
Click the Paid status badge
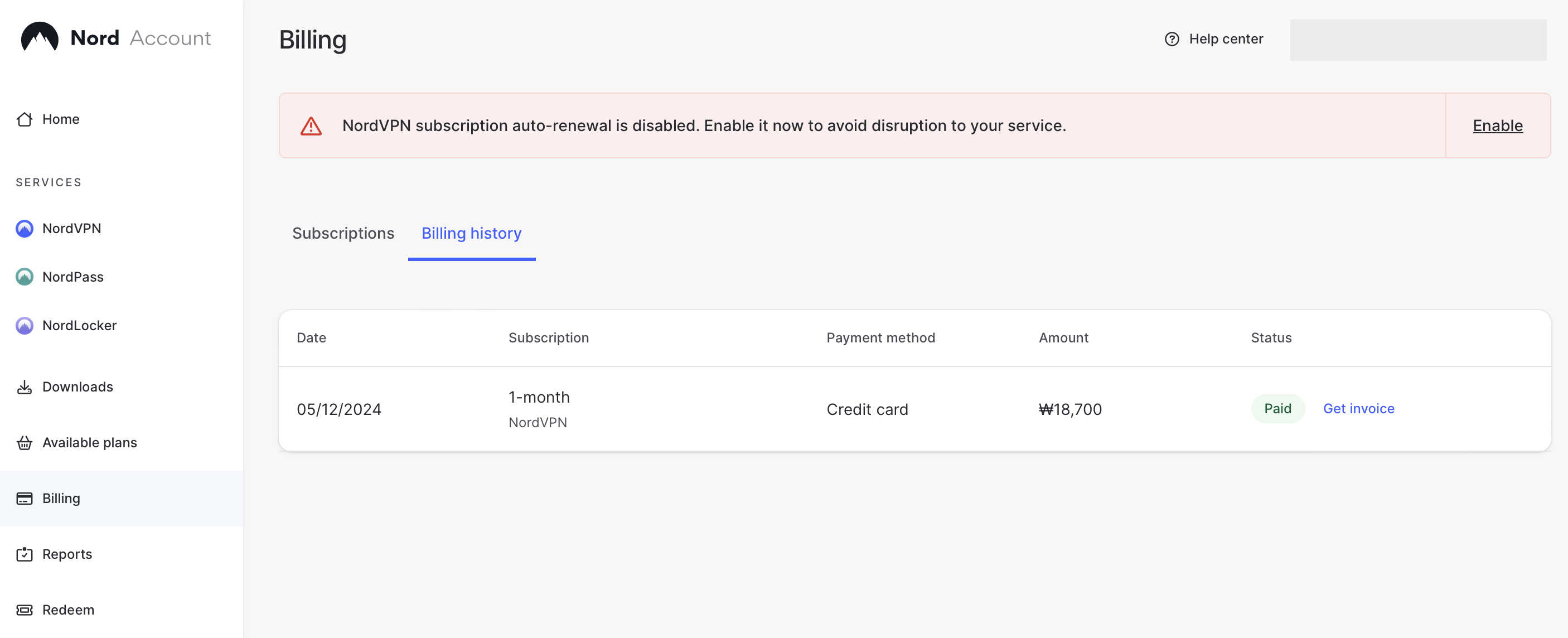coord(1277,408)
